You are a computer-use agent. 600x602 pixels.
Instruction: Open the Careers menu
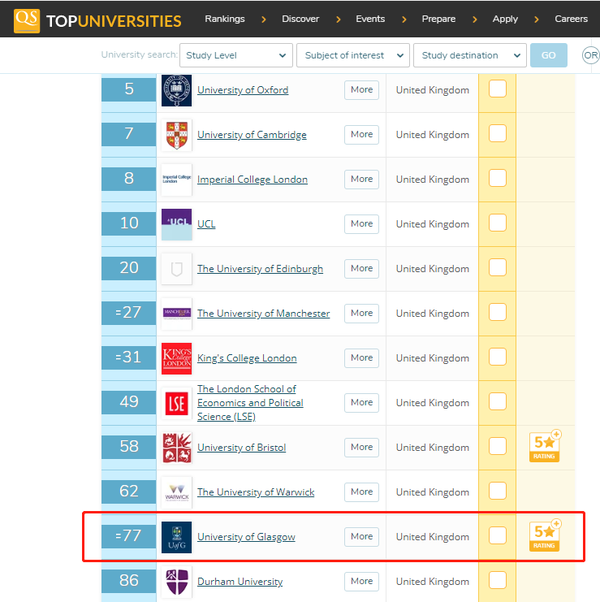click(571, 19)
